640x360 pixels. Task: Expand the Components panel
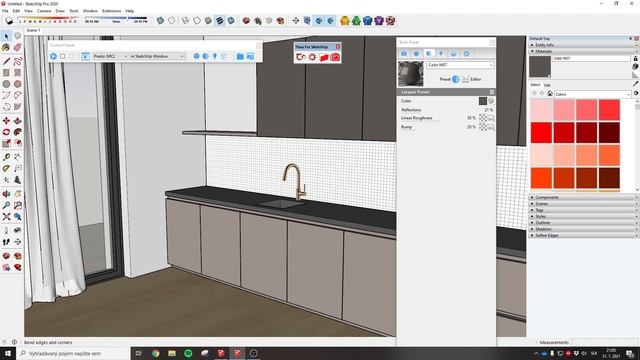click(x=584, y=197)
